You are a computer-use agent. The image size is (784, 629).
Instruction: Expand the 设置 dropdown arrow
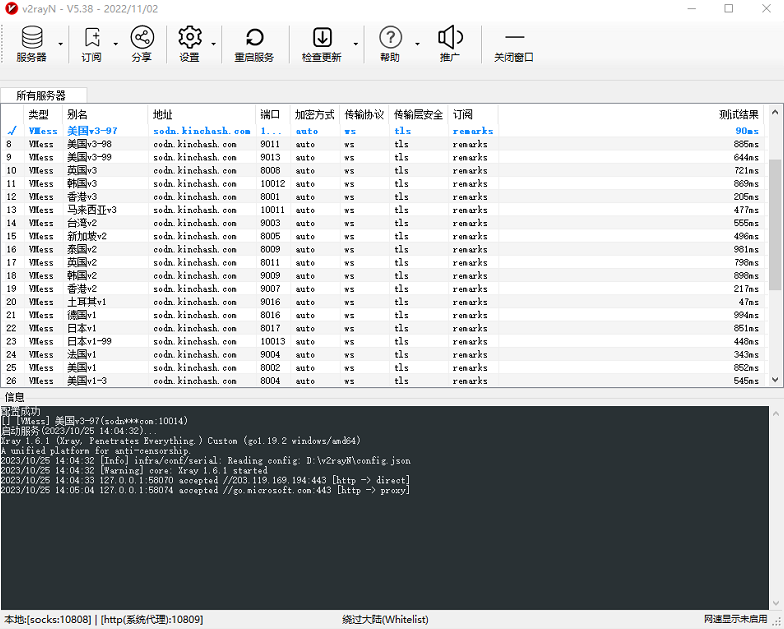click(x=214, y=44)
